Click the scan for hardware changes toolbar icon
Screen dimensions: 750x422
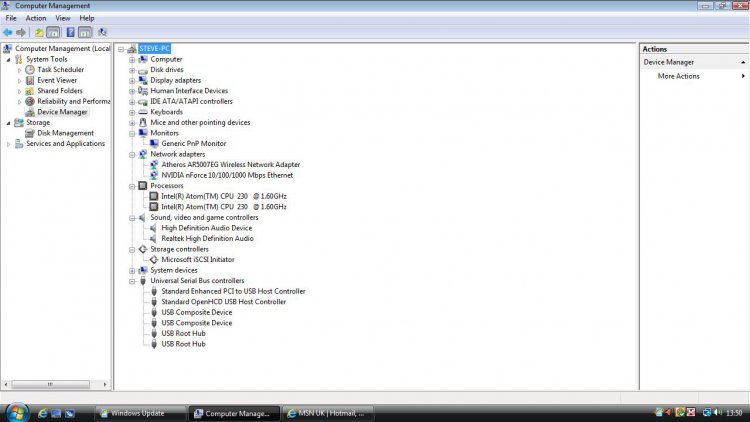[102, 32]
